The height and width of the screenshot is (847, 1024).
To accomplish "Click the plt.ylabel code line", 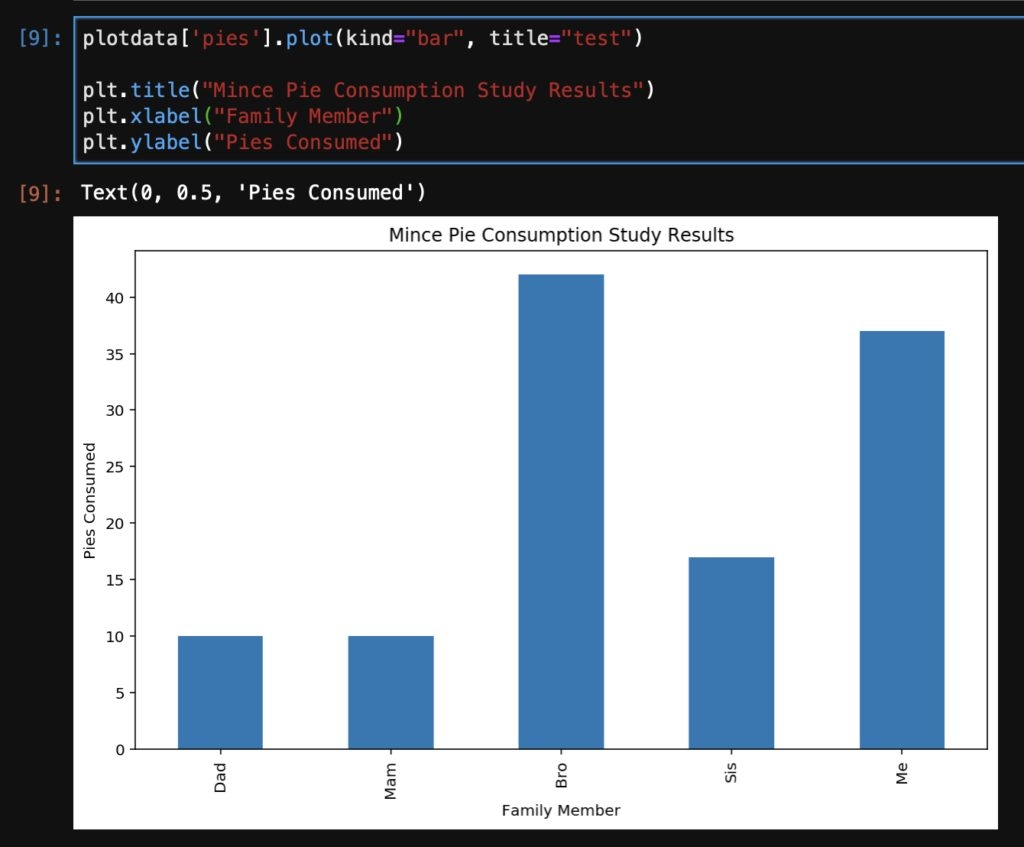I will point(242,142).
